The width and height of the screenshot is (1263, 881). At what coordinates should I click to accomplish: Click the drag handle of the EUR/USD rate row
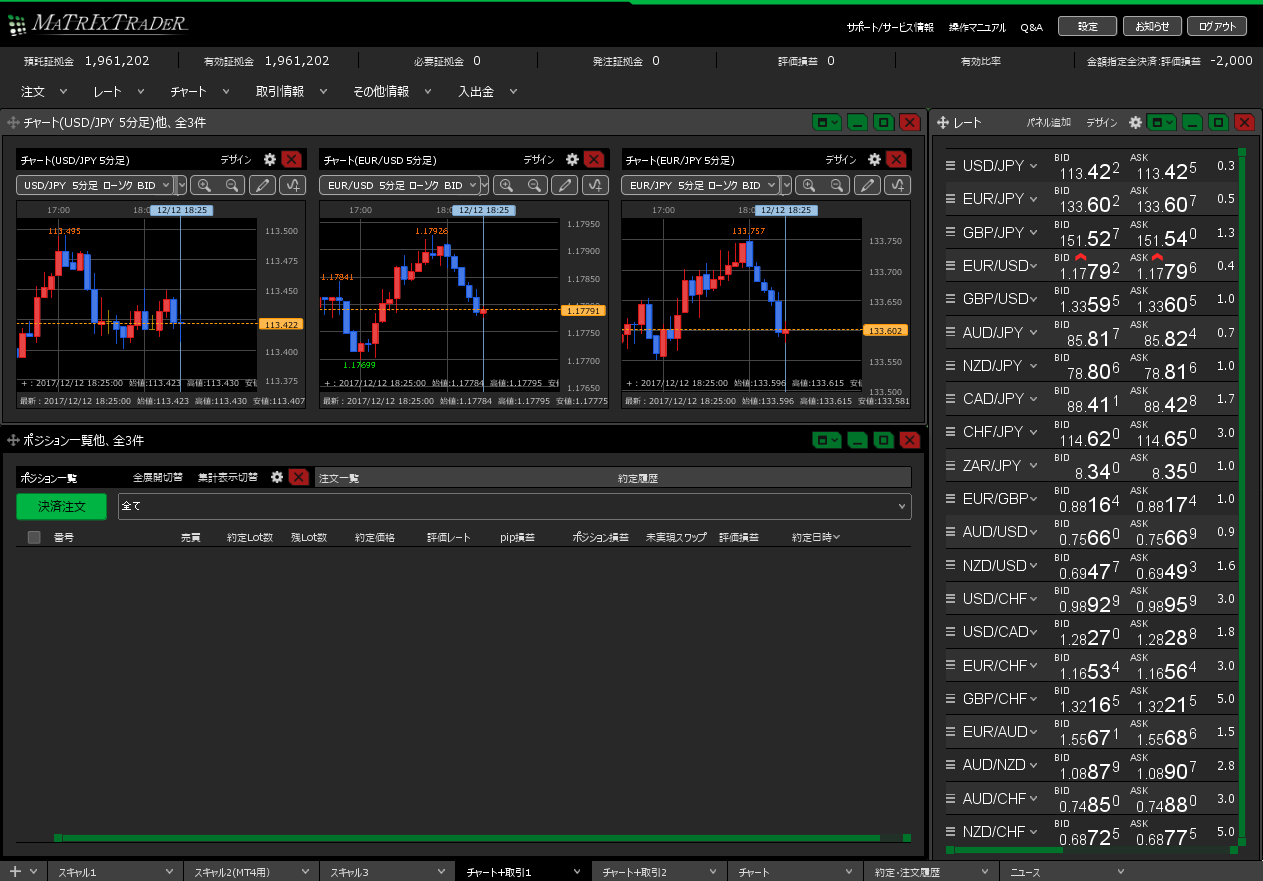952,266
